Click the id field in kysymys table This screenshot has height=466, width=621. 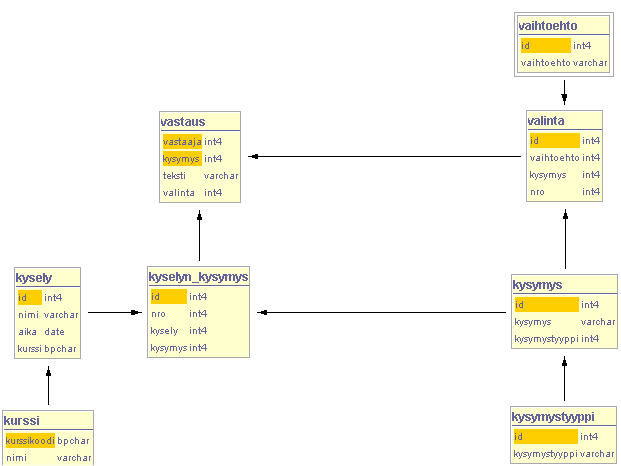[x=547, y=304]
